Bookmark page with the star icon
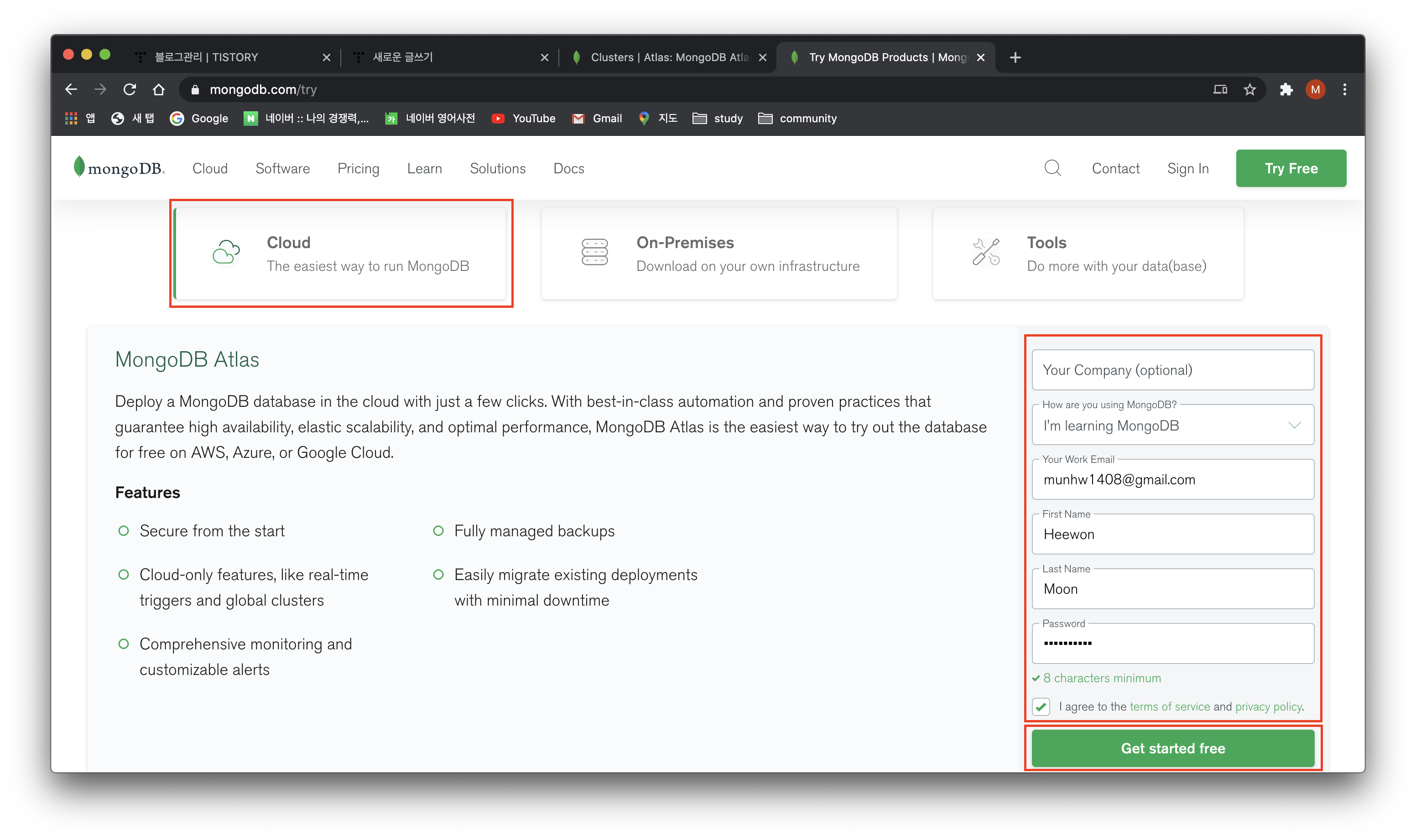The width and height of the screenshot is (1416, 840). pyautogui.click(x=1249, y=89)
